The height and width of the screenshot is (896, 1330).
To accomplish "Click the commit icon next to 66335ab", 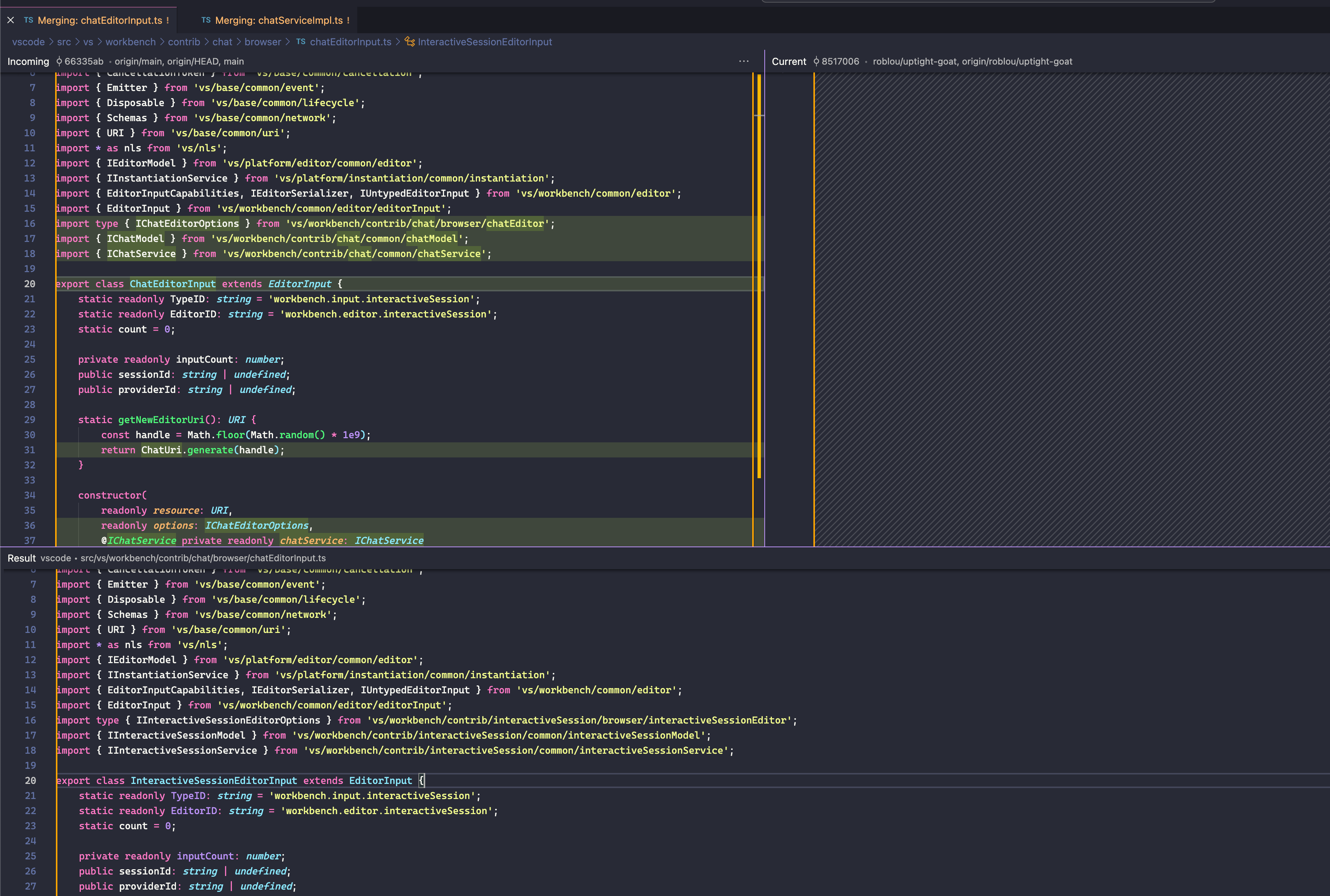I will pyautogui.click(x=59, y=61).
